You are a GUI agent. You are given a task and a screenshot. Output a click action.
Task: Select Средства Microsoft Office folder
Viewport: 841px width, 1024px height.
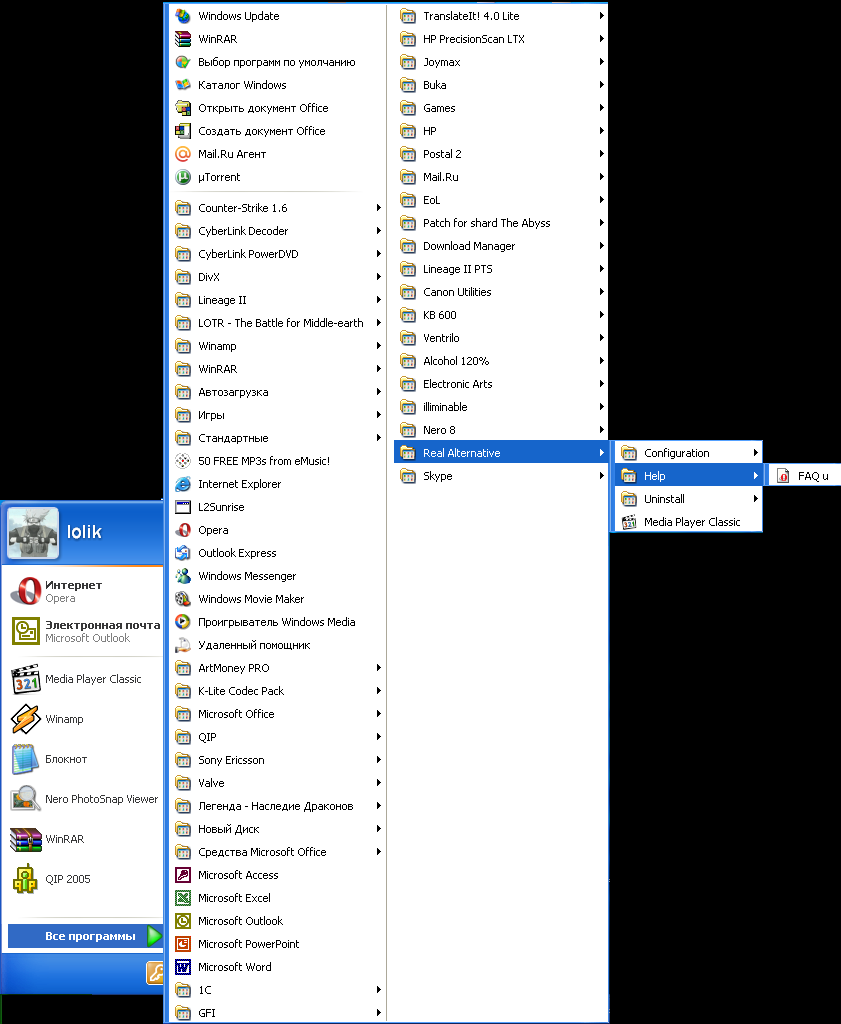click(x=278, y=852)
